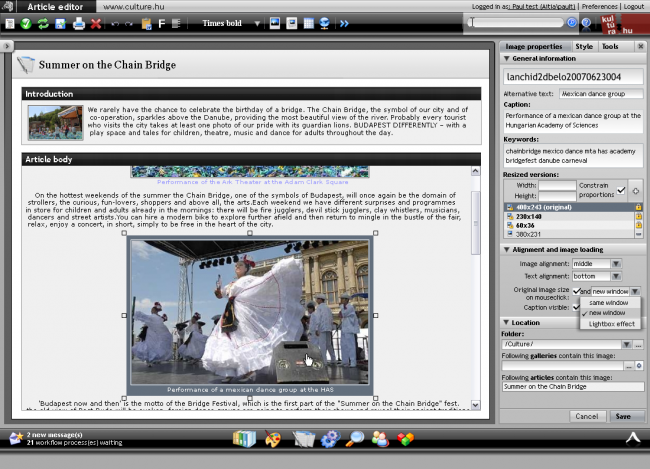
Task: Click the Width input field
Action: point(557,185)
